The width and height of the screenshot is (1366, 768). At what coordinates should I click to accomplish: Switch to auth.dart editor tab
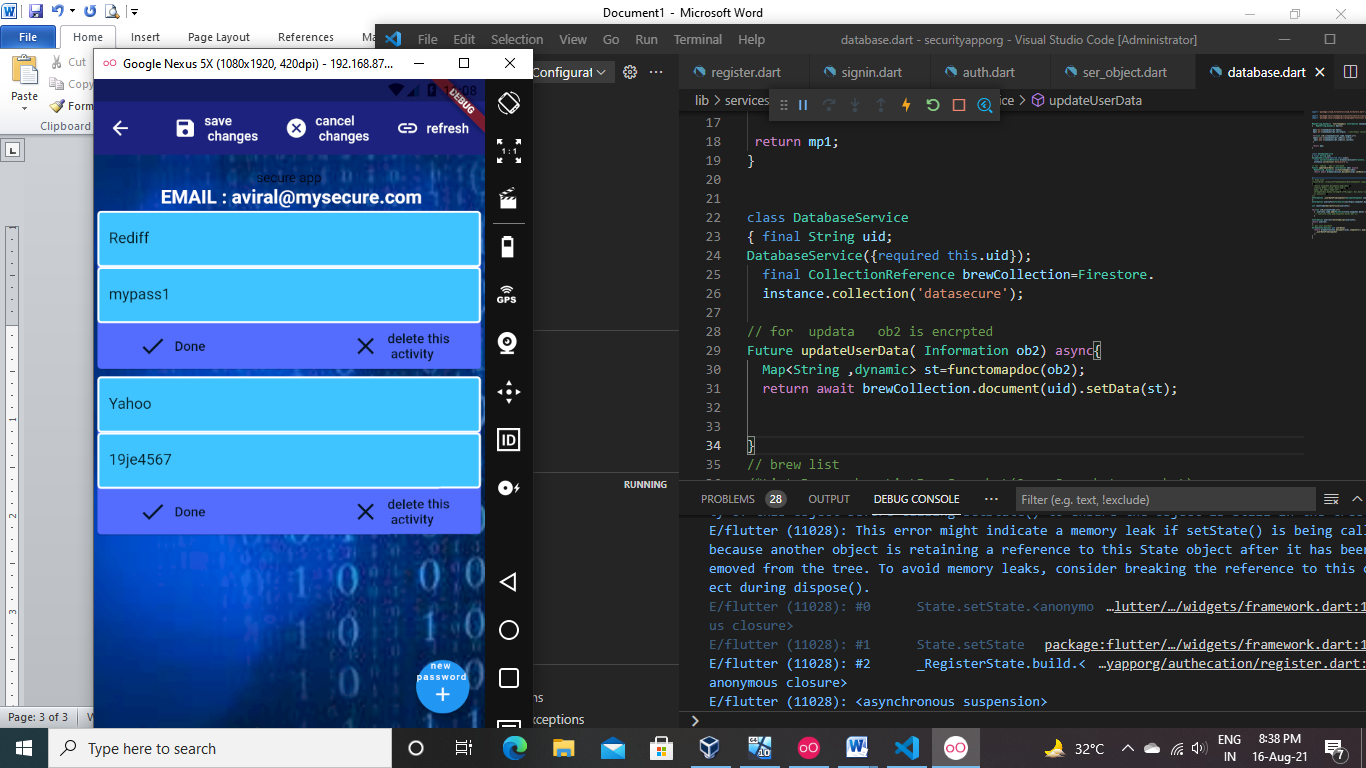[988, 72]
